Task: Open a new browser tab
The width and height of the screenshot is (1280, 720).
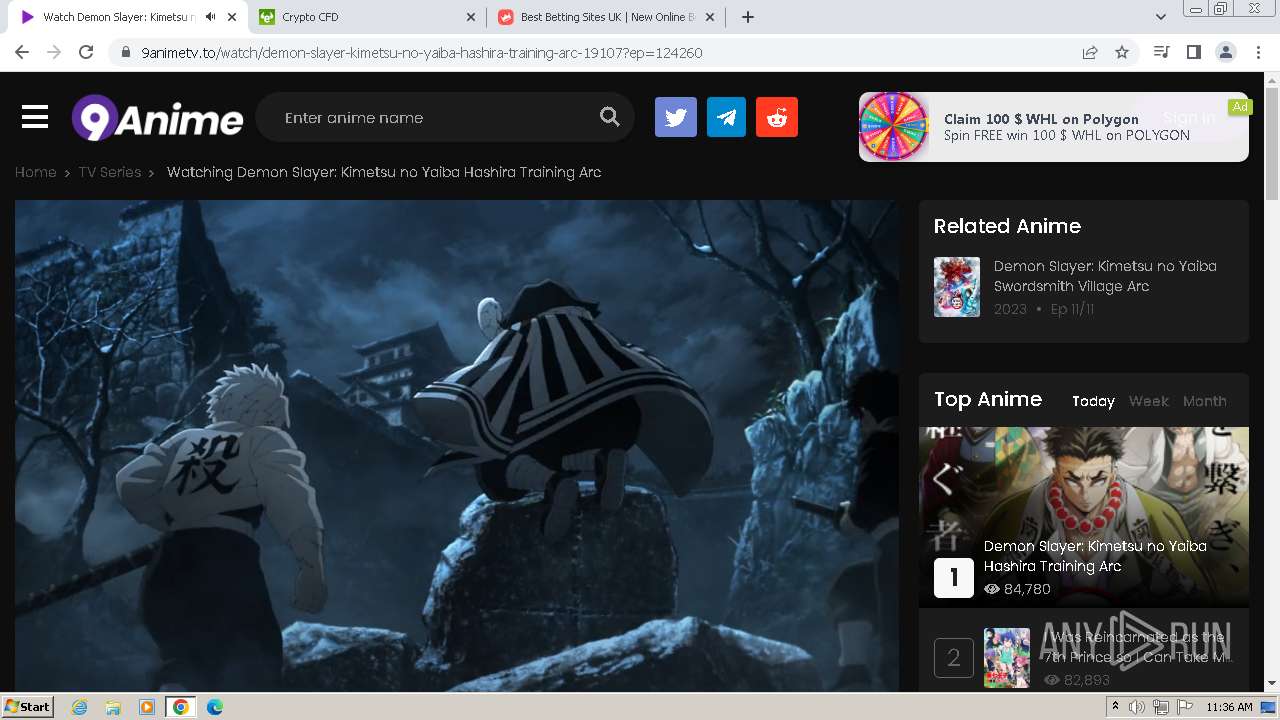Action: [748, 17]
